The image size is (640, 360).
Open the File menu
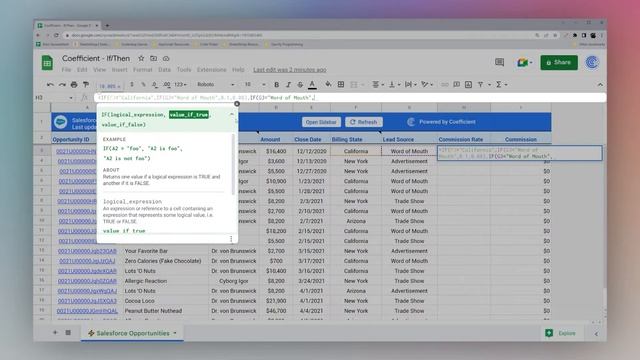click(66, 70)
